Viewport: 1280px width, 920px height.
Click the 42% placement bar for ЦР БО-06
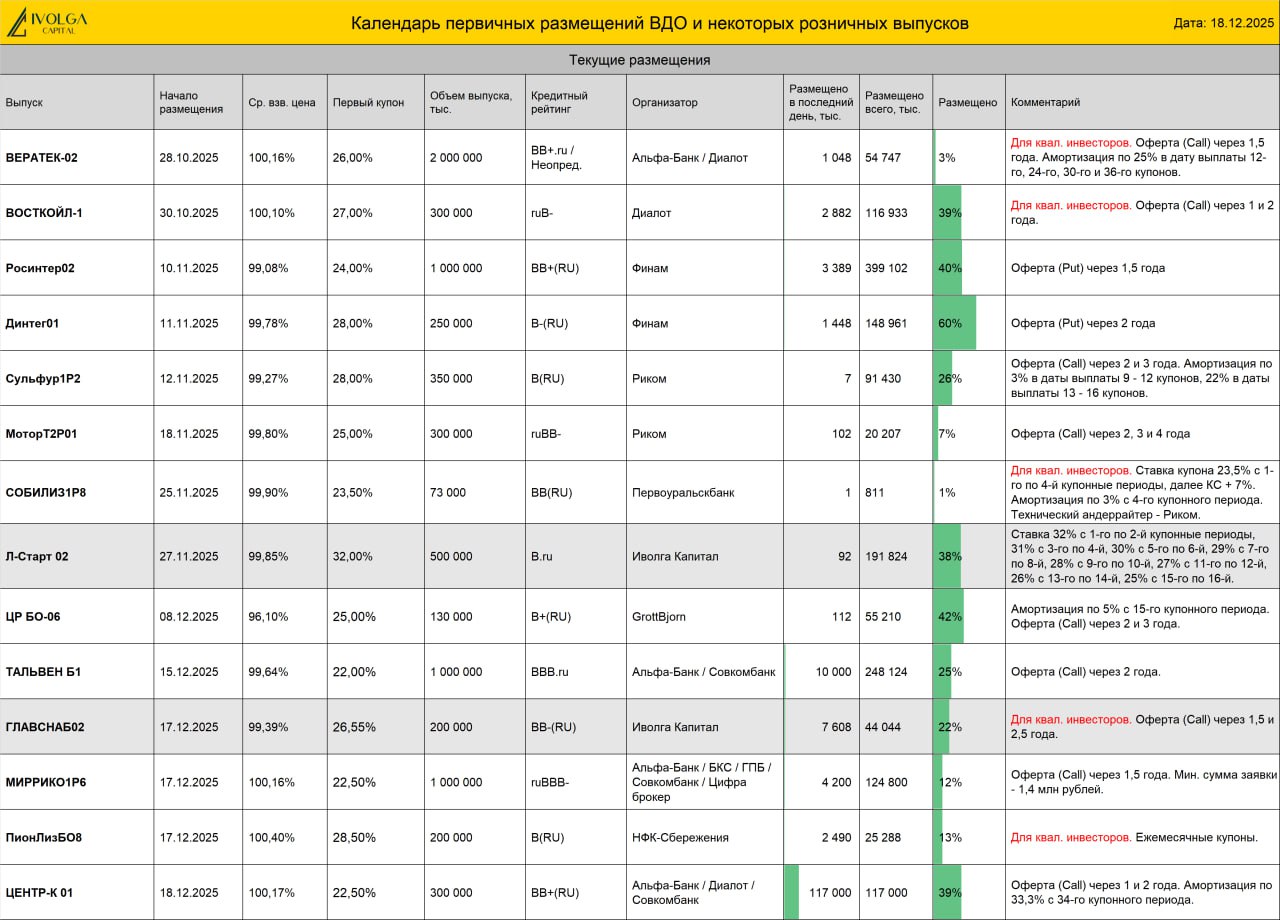click(x=948, y=616)
